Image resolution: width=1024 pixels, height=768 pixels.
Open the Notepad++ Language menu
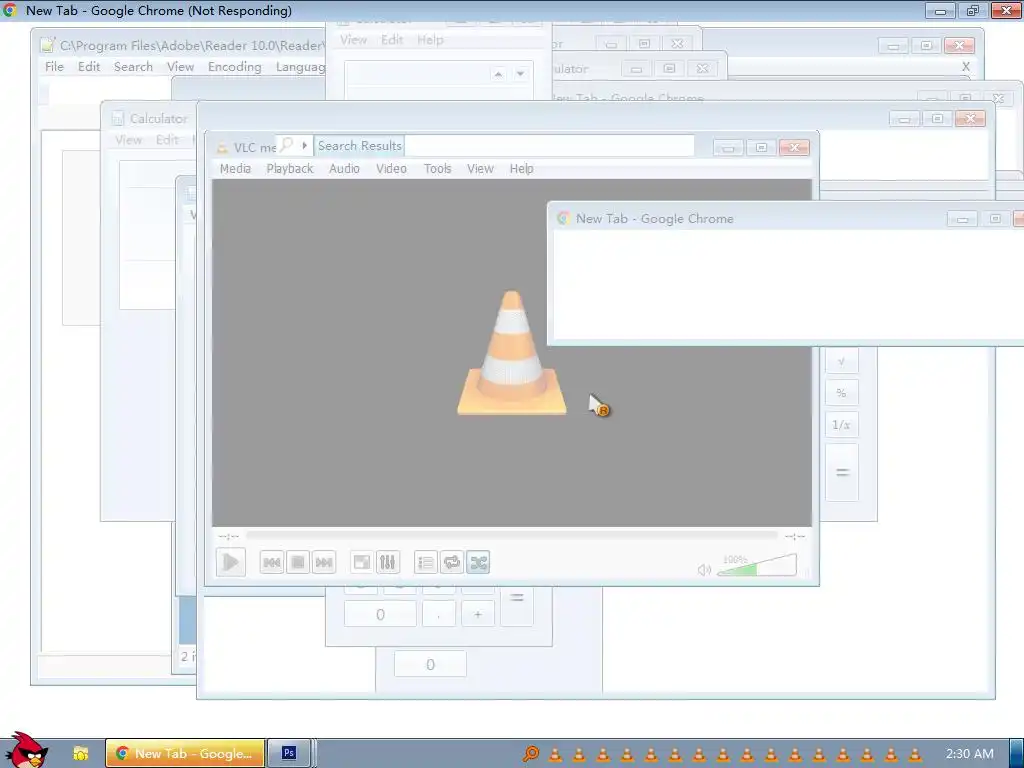click(x=300, y=67)
